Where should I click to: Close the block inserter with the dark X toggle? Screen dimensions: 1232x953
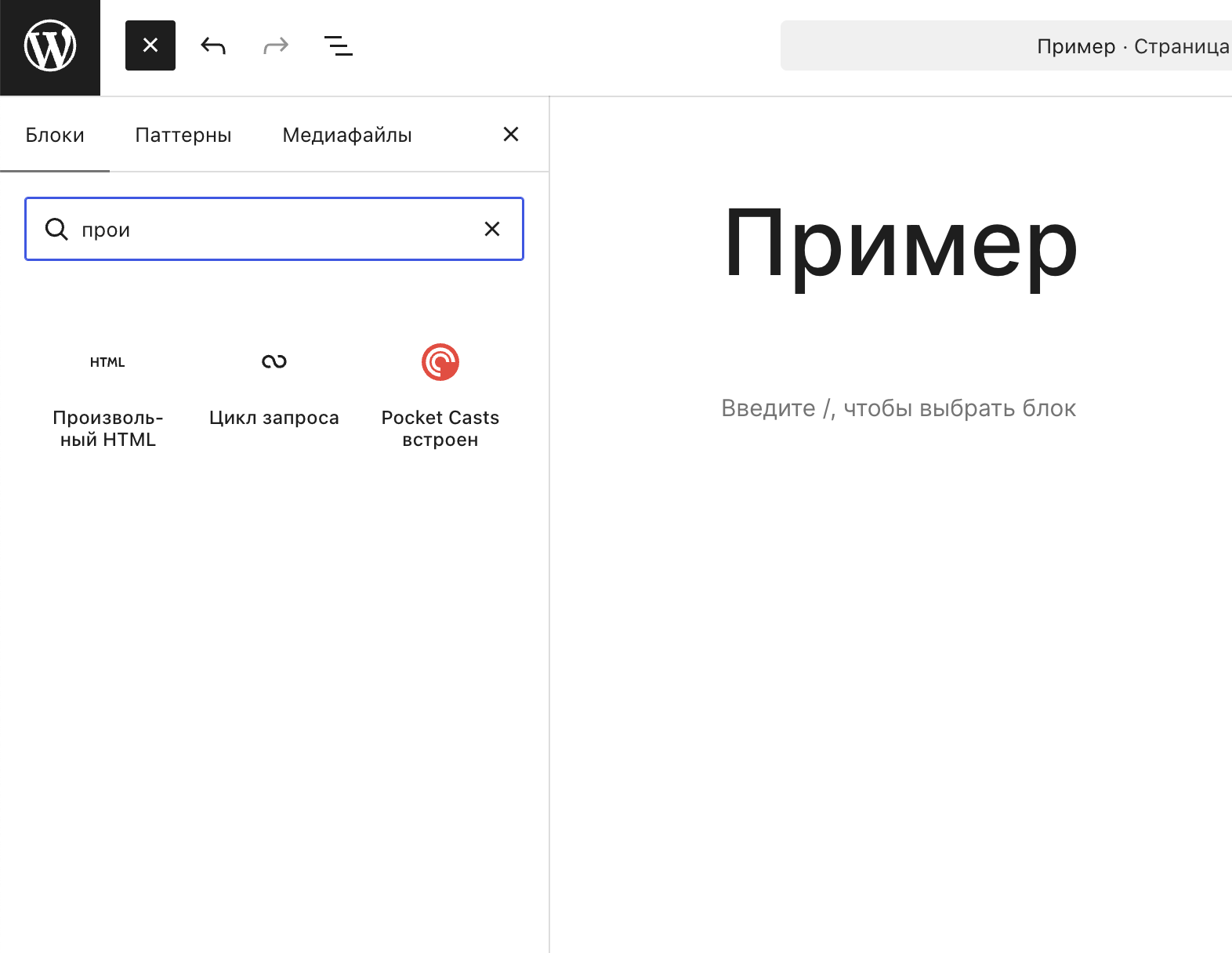[150, 45]
